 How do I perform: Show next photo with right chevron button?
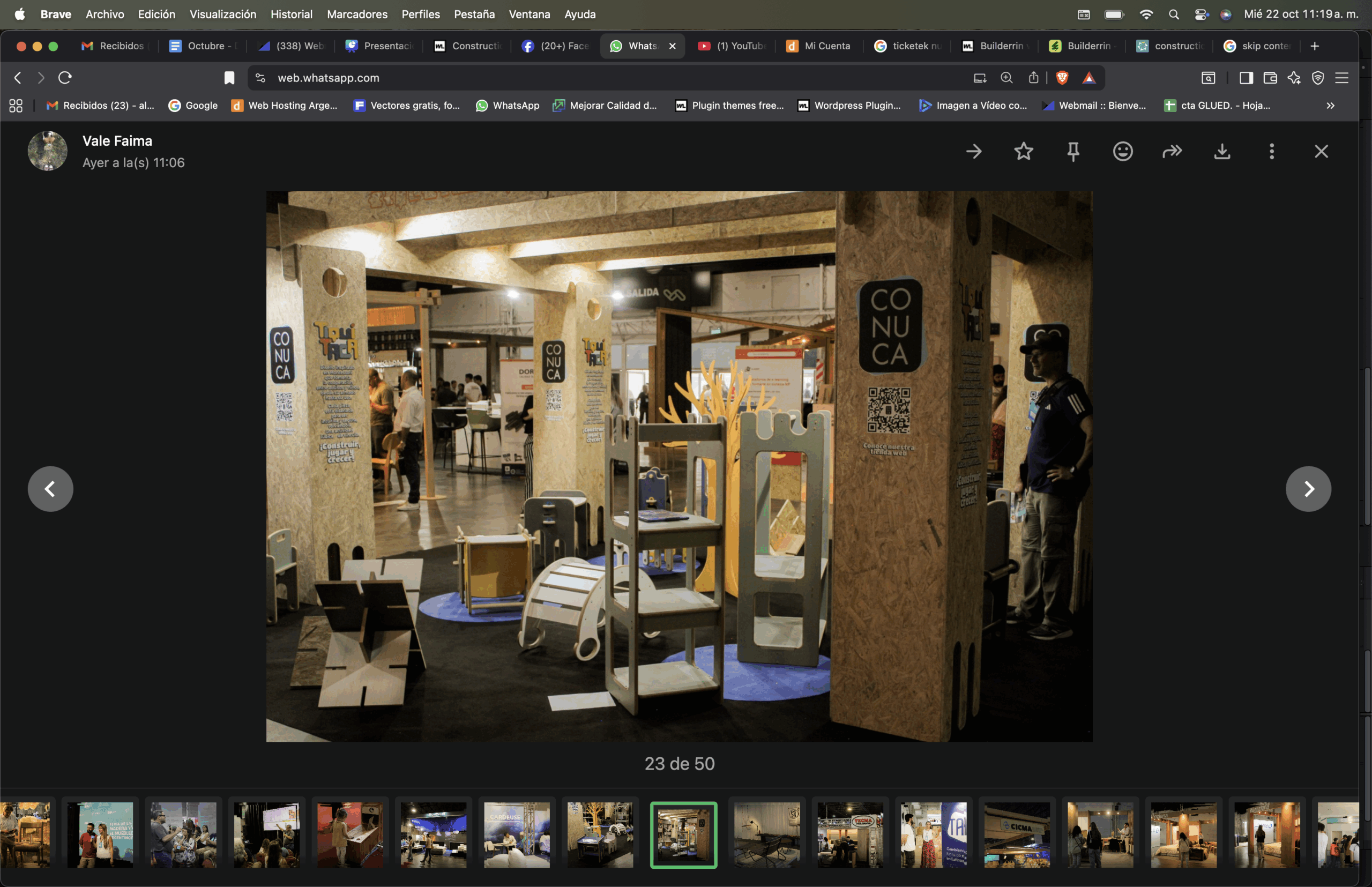pyautogui.click(x=1308, y=489)
